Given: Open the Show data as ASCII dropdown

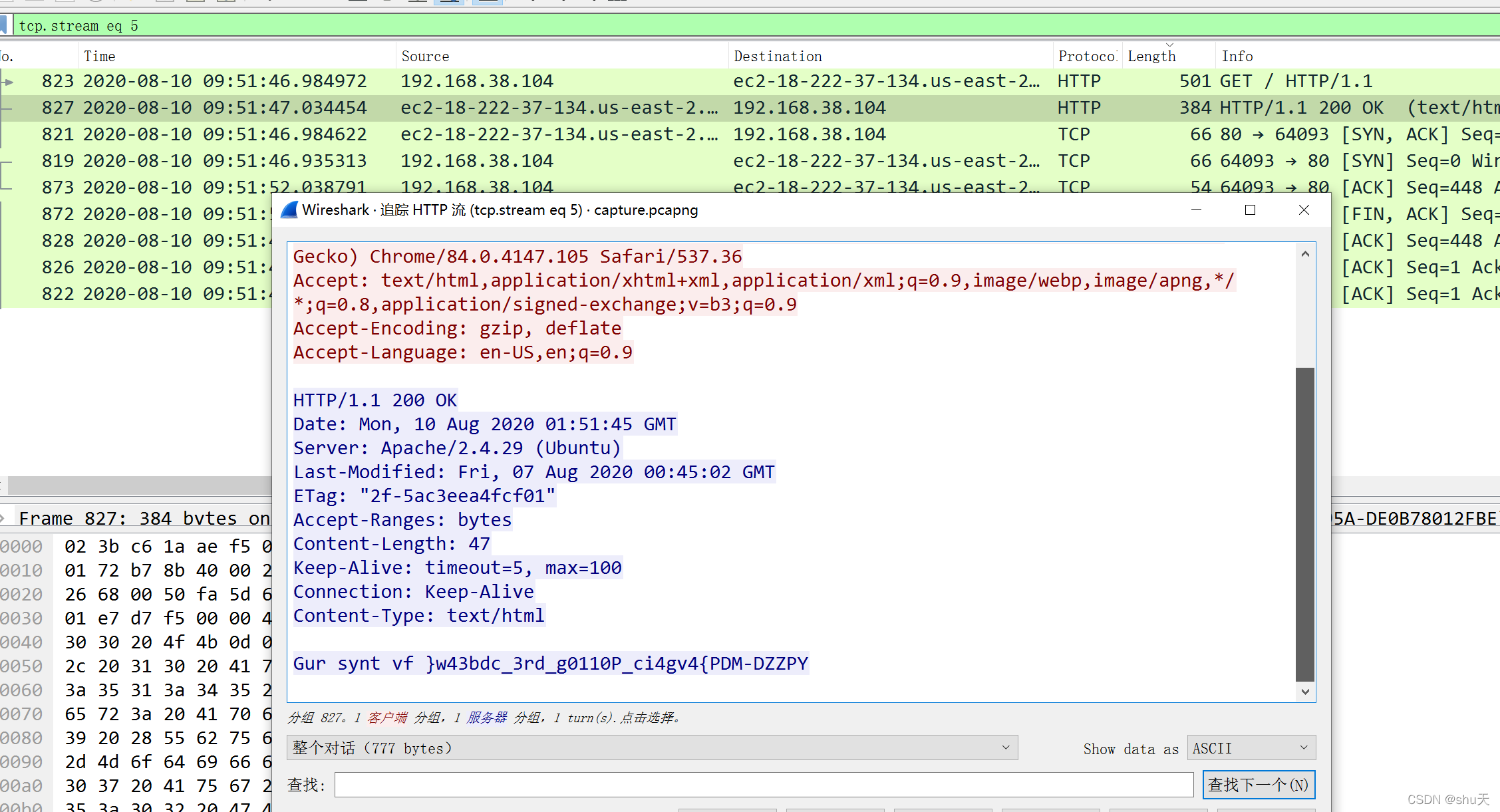Looking at the screenshot, I should click(x=1251, y=748).
